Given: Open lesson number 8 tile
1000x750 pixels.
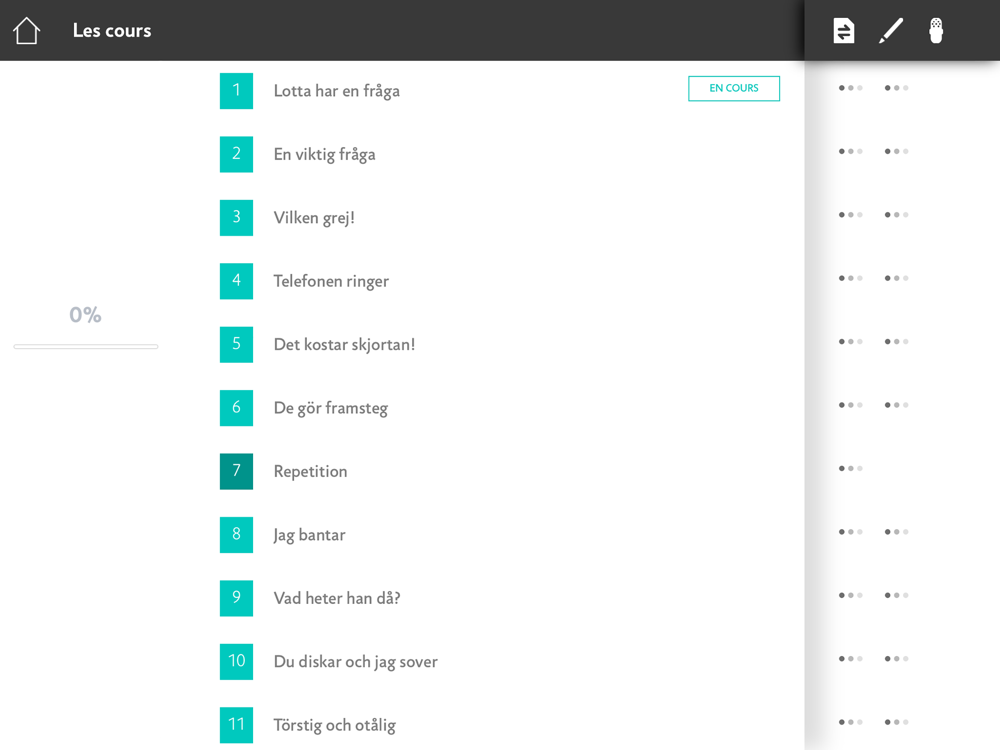Looking at the screenshot, I should 237,534.
